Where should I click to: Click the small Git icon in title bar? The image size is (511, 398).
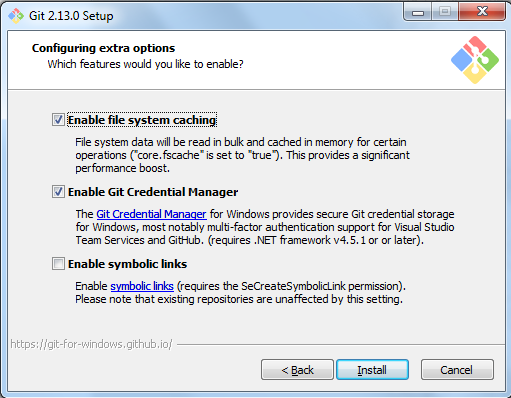pos(16,16)
